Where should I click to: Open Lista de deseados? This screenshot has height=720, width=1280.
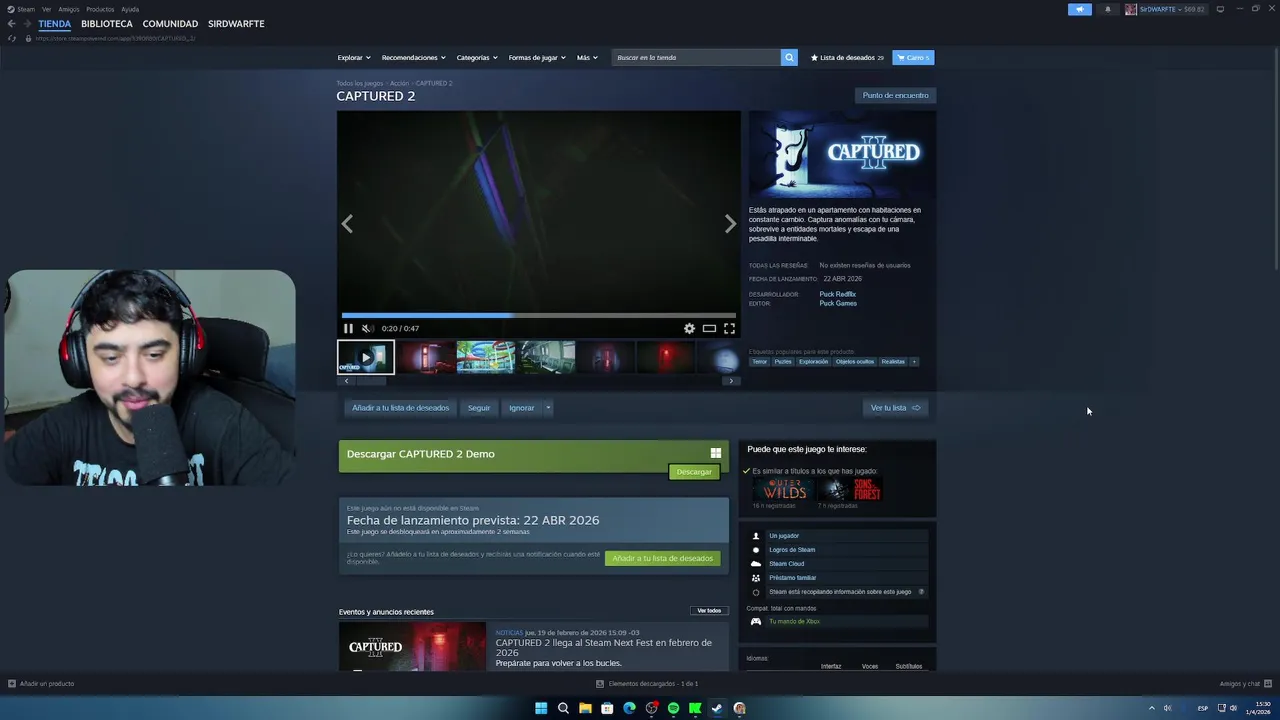pyautogui.click(x=847, y=57)
